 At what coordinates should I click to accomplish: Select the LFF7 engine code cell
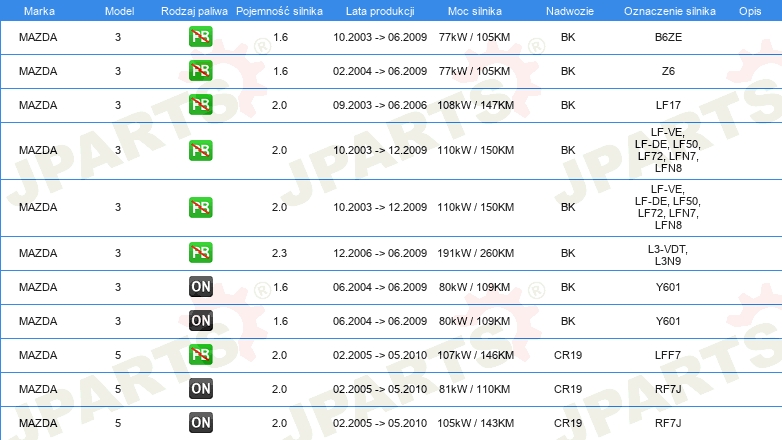(668, 355)
